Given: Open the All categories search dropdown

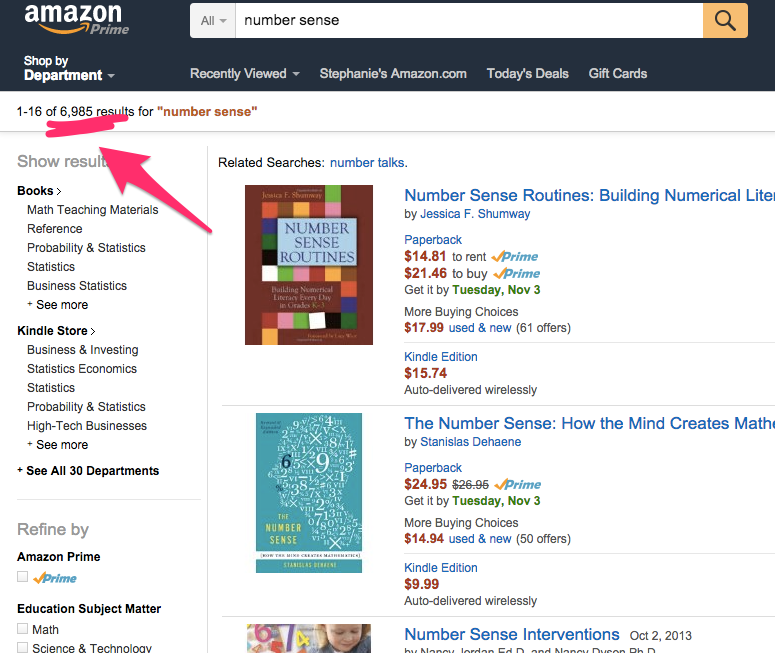Looking at the screenshot, I should (213, 20).
